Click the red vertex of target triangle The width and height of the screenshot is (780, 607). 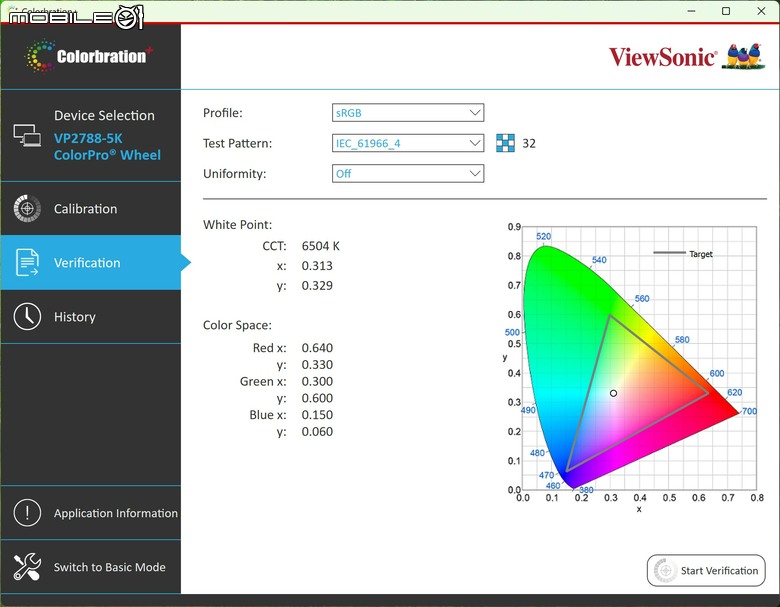(x=708, y=393)
